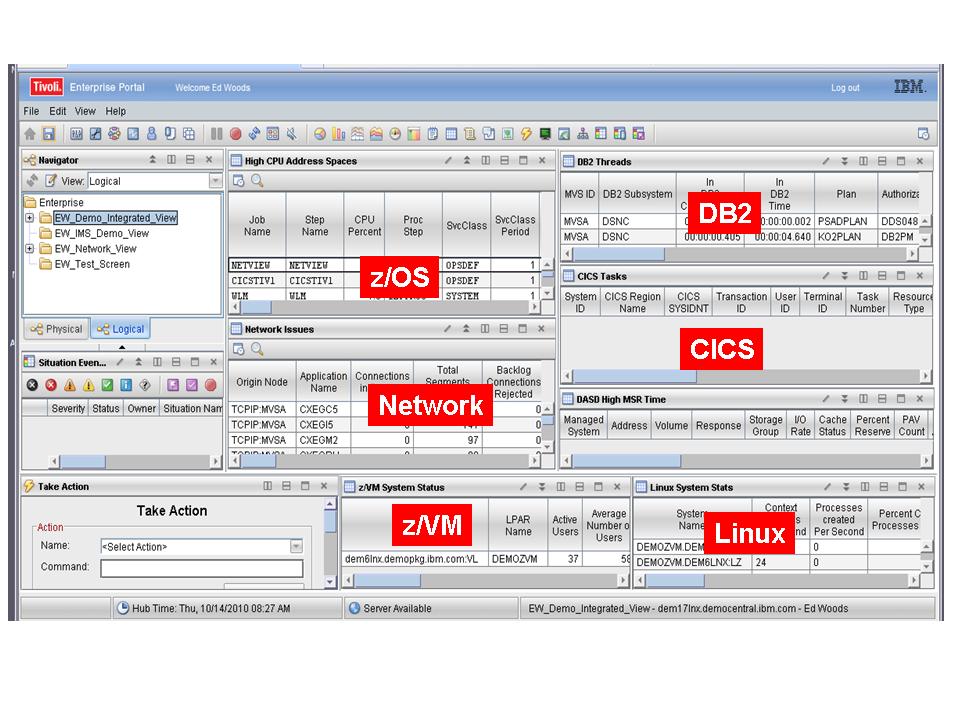Viewport: 960px width, 720px height.
Task: Click the edit navigator view pencil icon
Action: pos(51,181)
